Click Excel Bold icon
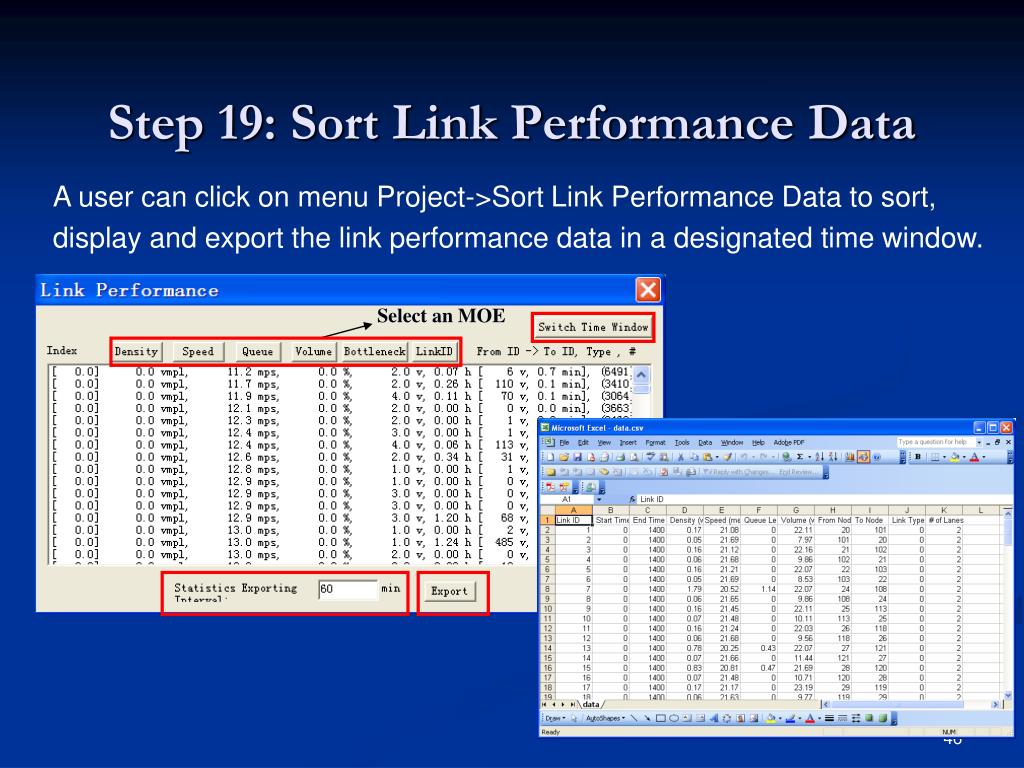Screen dimensions: 1024x768 pos(918,456)
